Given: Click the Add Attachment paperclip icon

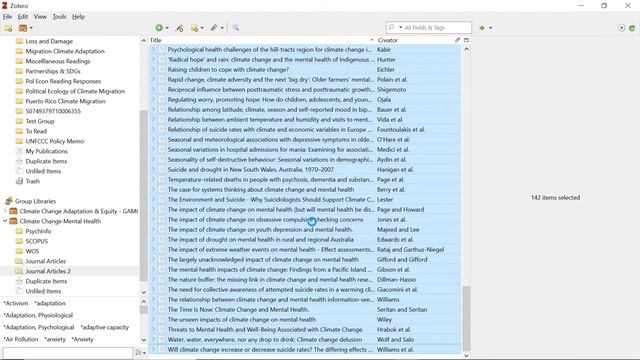Looking at the screenshot, I should [213, 28].
